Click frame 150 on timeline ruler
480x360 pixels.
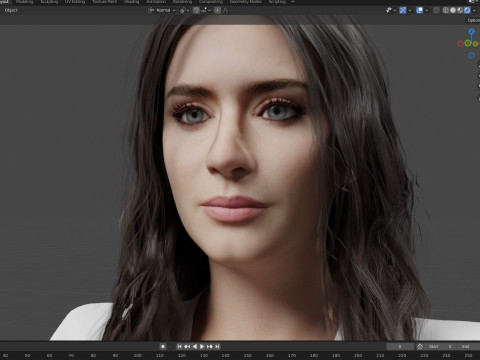pos(248,356)
